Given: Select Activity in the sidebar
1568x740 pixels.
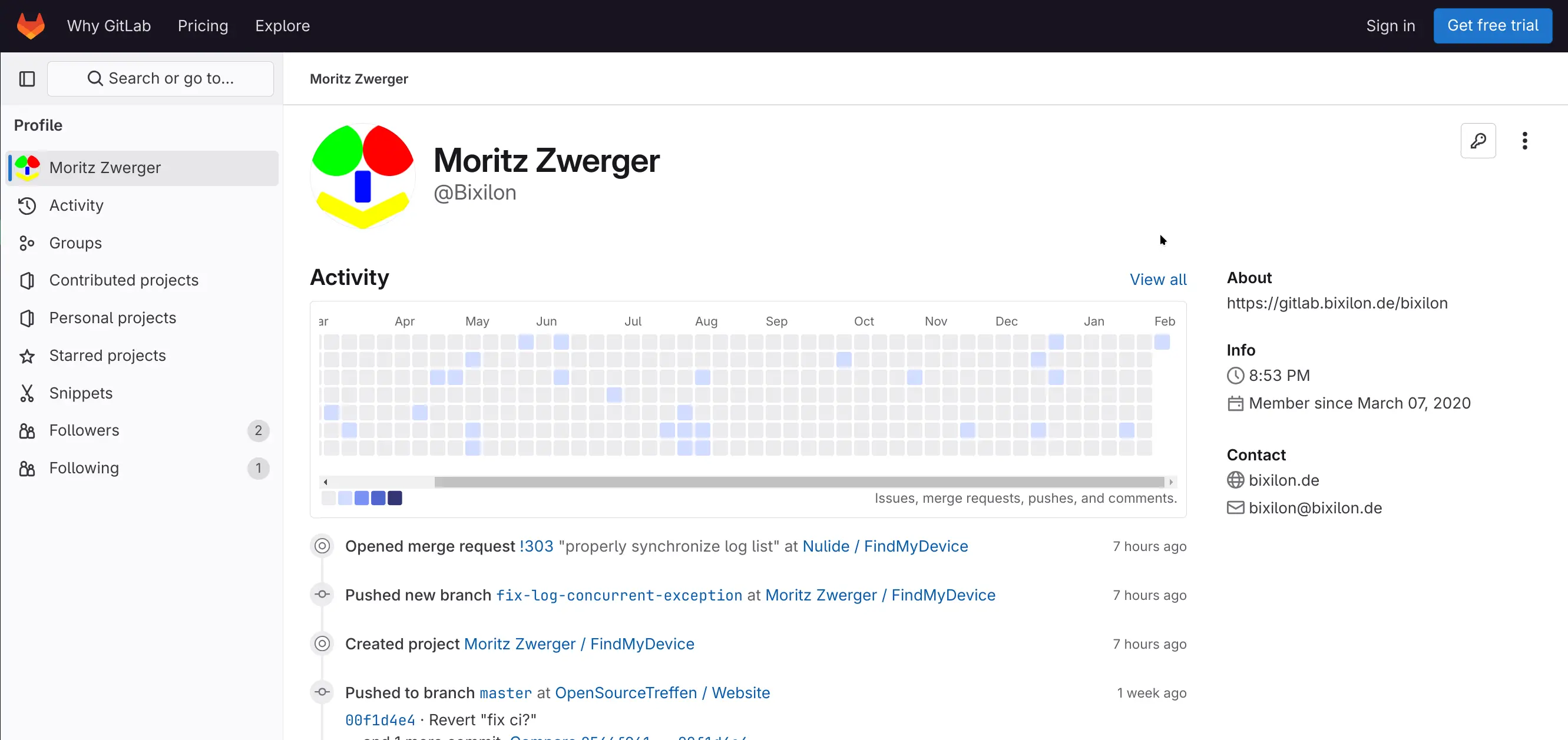Looking at the screenshot, I should tap(142, 205).
